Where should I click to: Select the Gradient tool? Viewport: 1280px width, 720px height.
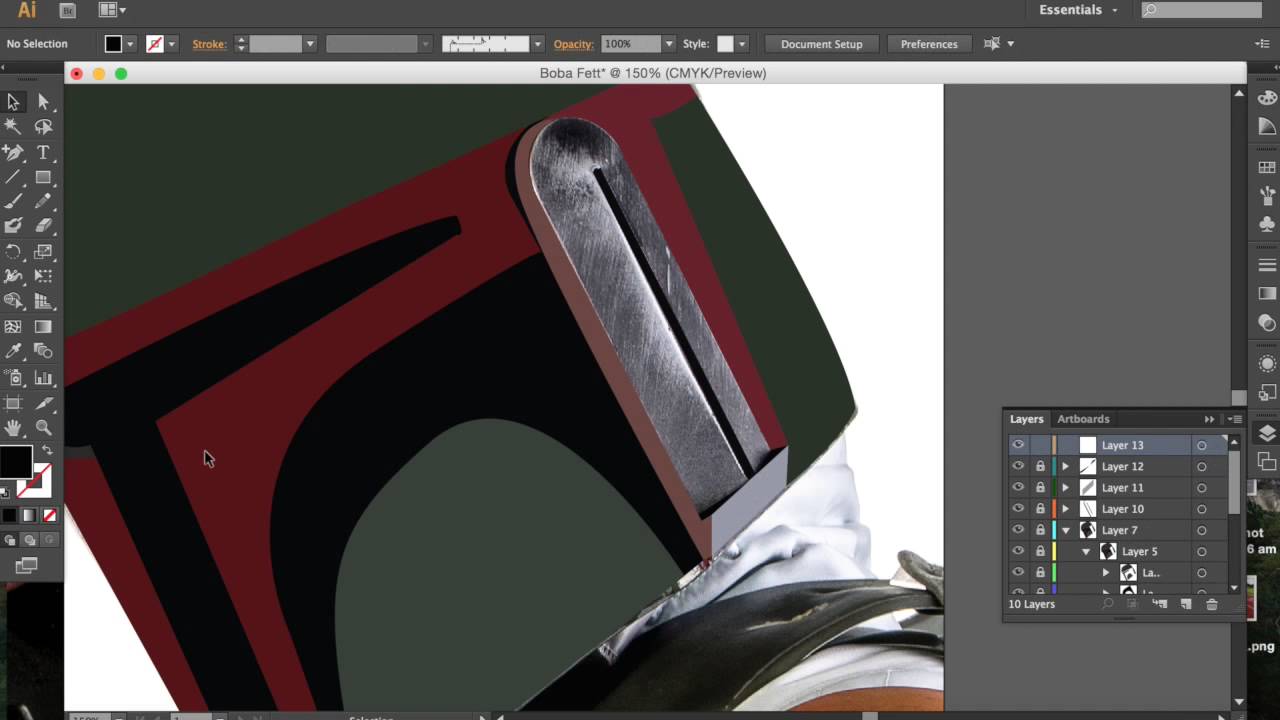[43, 327]
